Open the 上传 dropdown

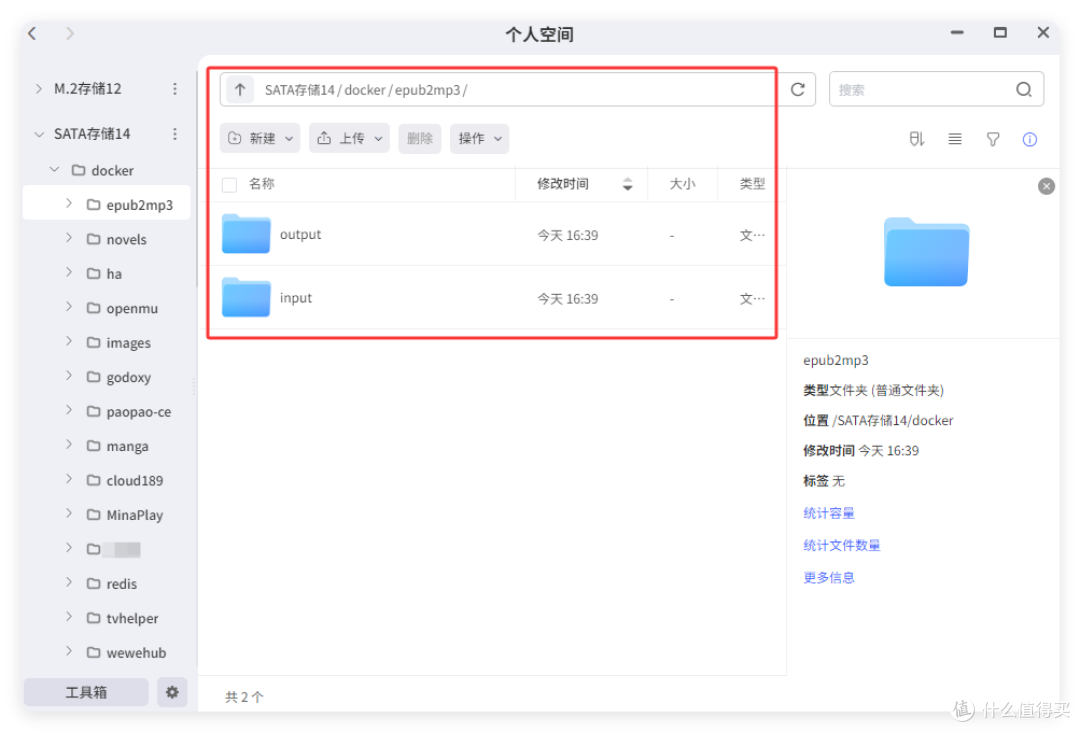[x=349, y=138]
